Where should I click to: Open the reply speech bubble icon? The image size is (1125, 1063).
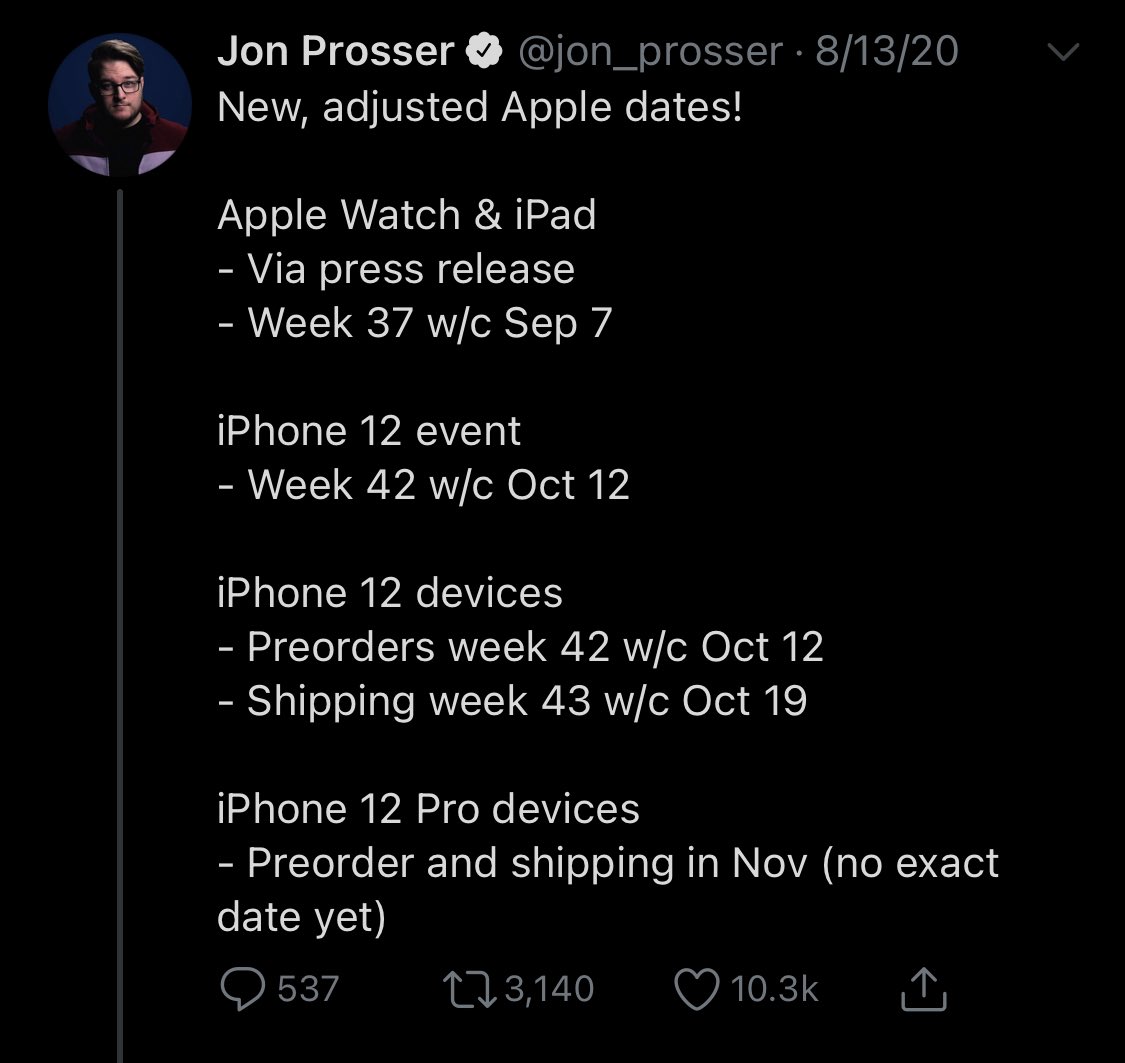point(243,988)
